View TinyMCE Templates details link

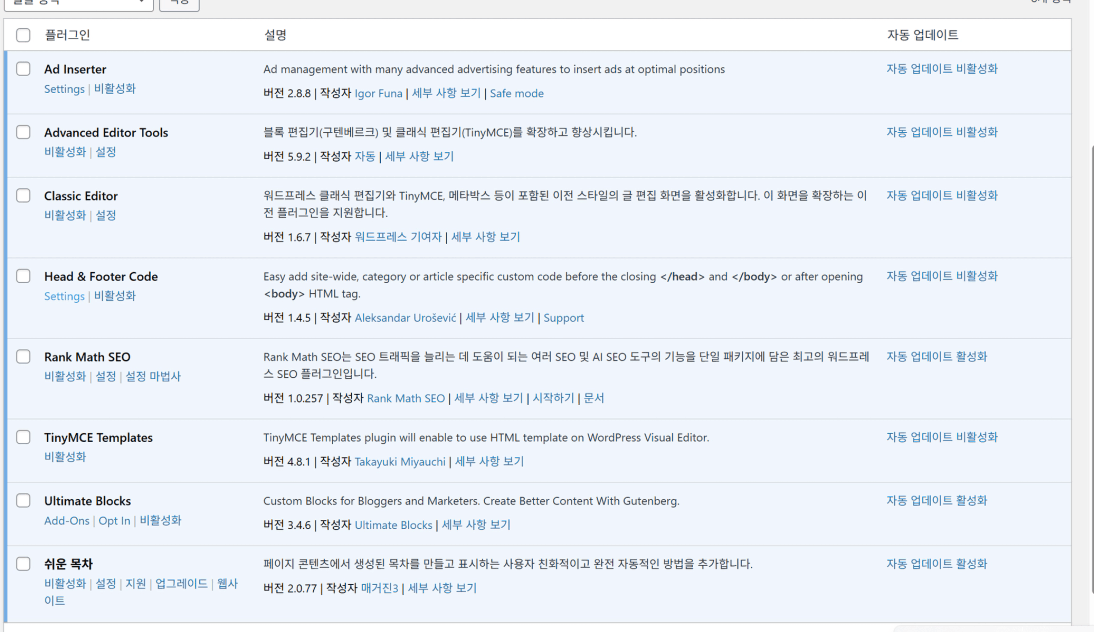click(x=489, y=461)
